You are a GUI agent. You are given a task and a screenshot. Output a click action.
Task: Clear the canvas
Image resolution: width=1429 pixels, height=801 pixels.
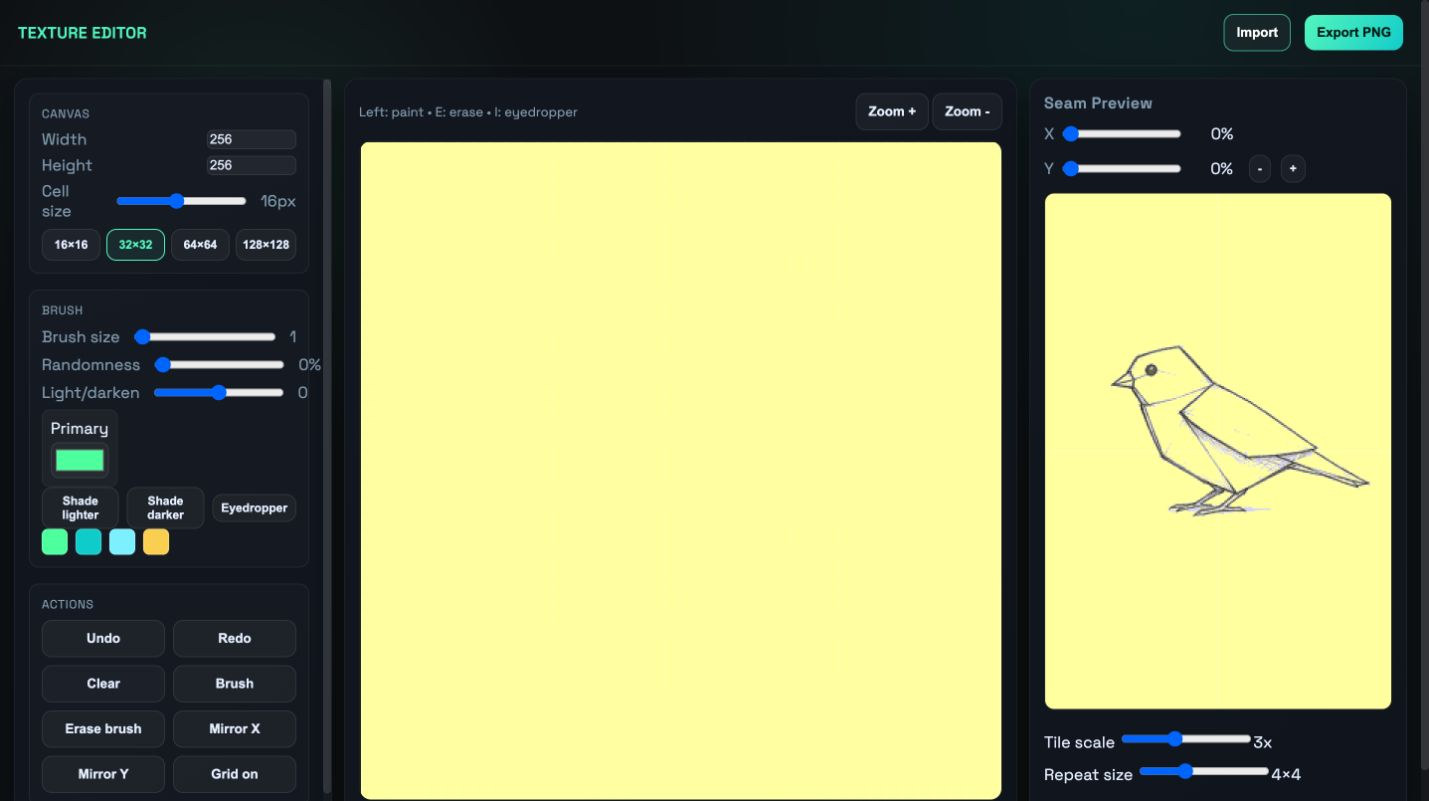[x=103, y=684]
